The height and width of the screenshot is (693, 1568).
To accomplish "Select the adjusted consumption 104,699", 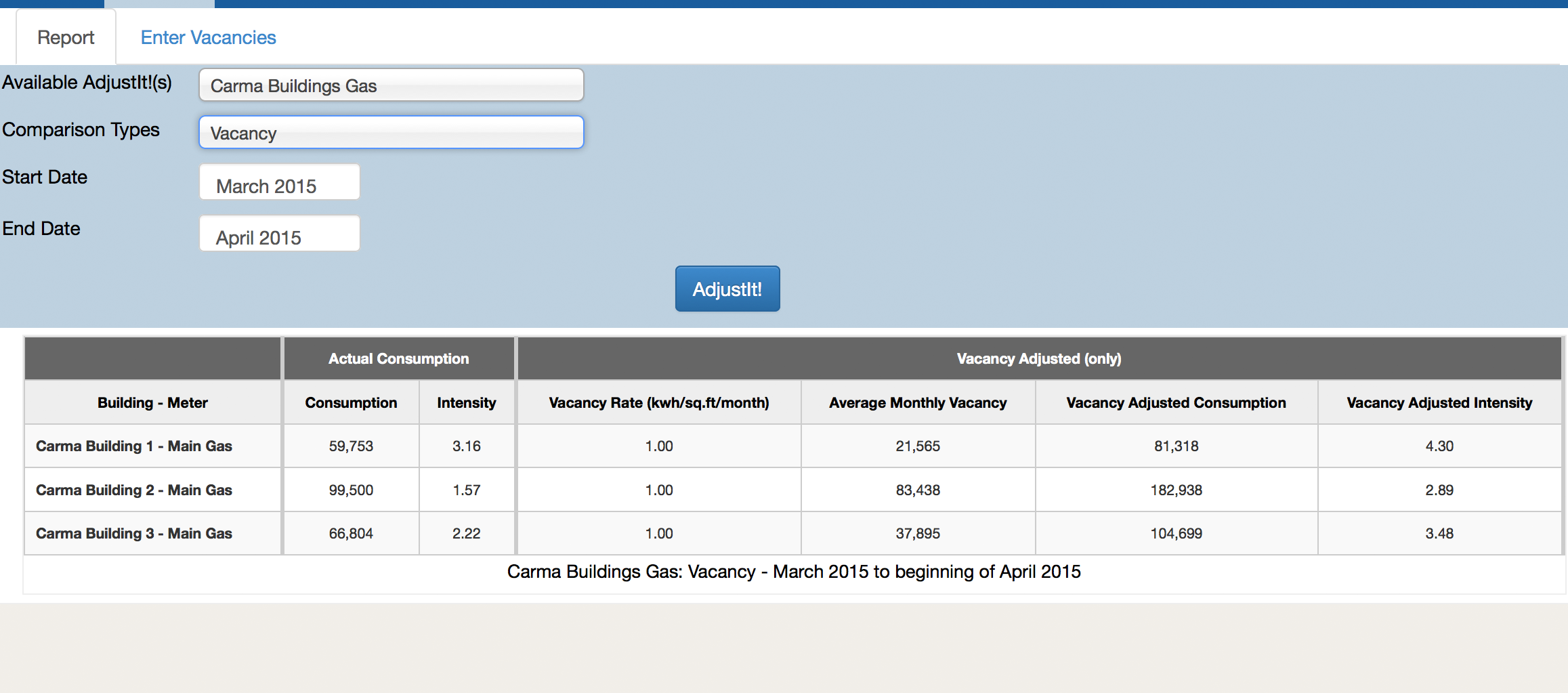I will 1177,533.
